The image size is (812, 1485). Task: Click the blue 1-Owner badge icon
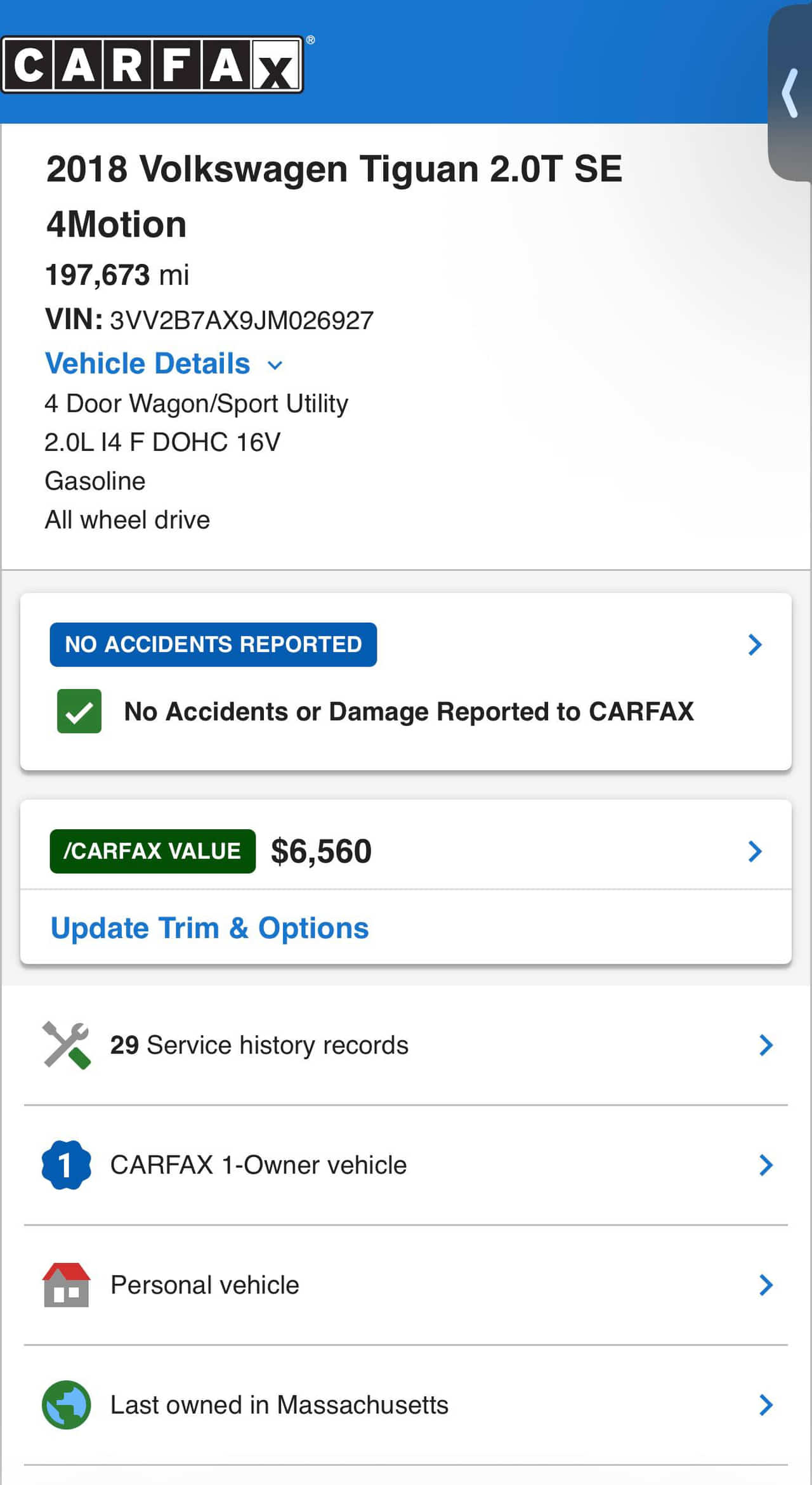(66, 1165)
